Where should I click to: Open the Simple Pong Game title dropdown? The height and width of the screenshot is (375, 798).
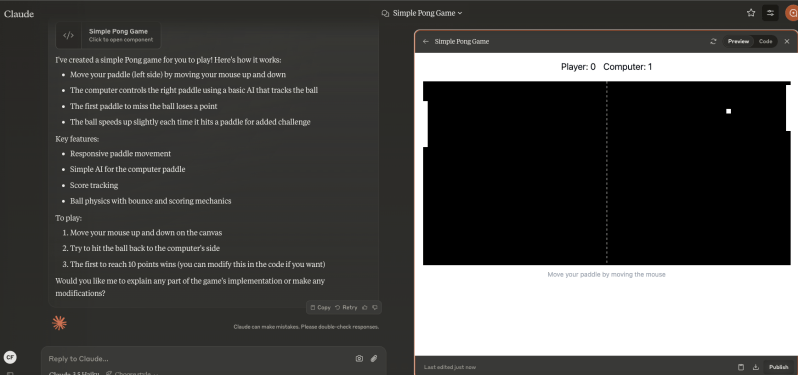tap(427, 13)
